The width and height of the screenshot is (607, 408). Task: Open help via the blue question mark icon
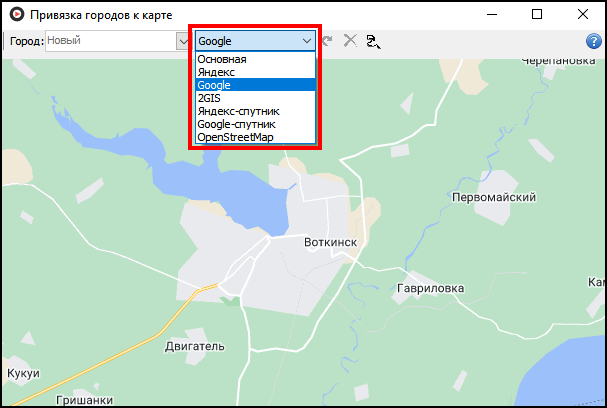593,41
